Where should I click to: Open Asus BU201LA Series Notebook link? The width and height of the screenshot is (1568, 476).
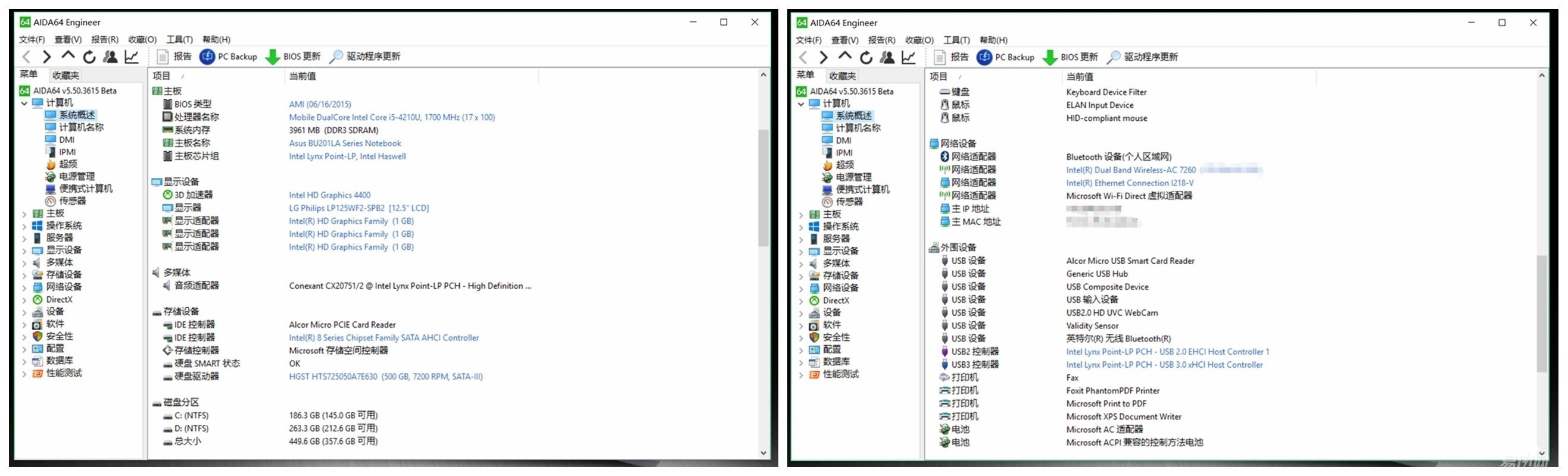click(x=345, y=143)
